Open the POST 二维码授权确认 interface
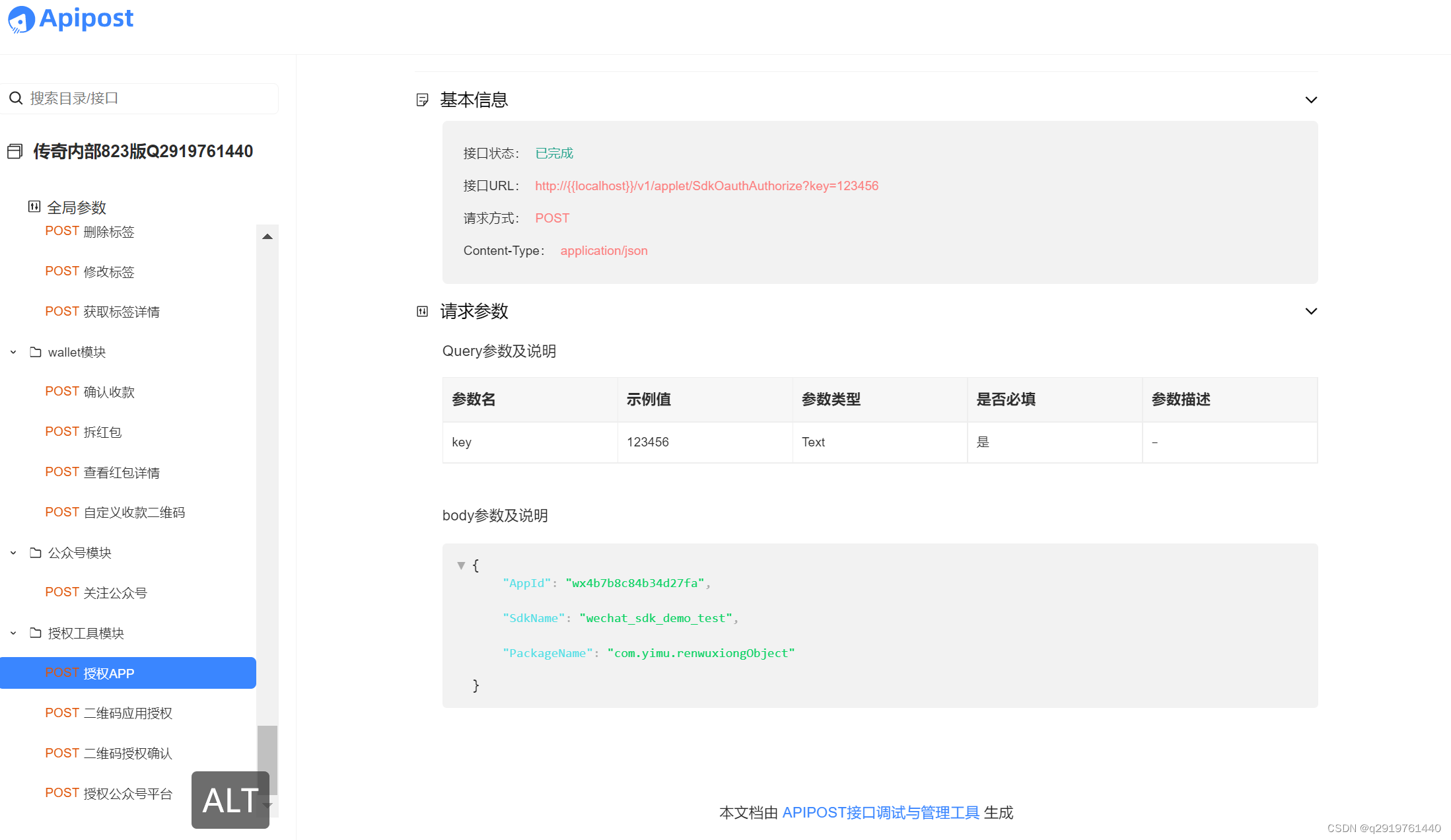The height and width of the screenshot is (840, 1451). [x=108, y=753]
